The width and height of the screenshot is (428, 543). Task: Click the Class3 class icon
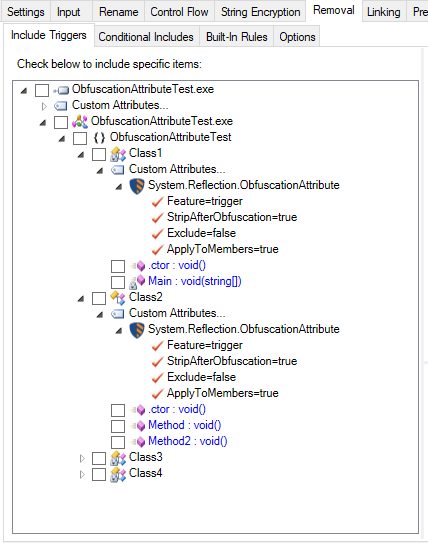click(118, 458)
